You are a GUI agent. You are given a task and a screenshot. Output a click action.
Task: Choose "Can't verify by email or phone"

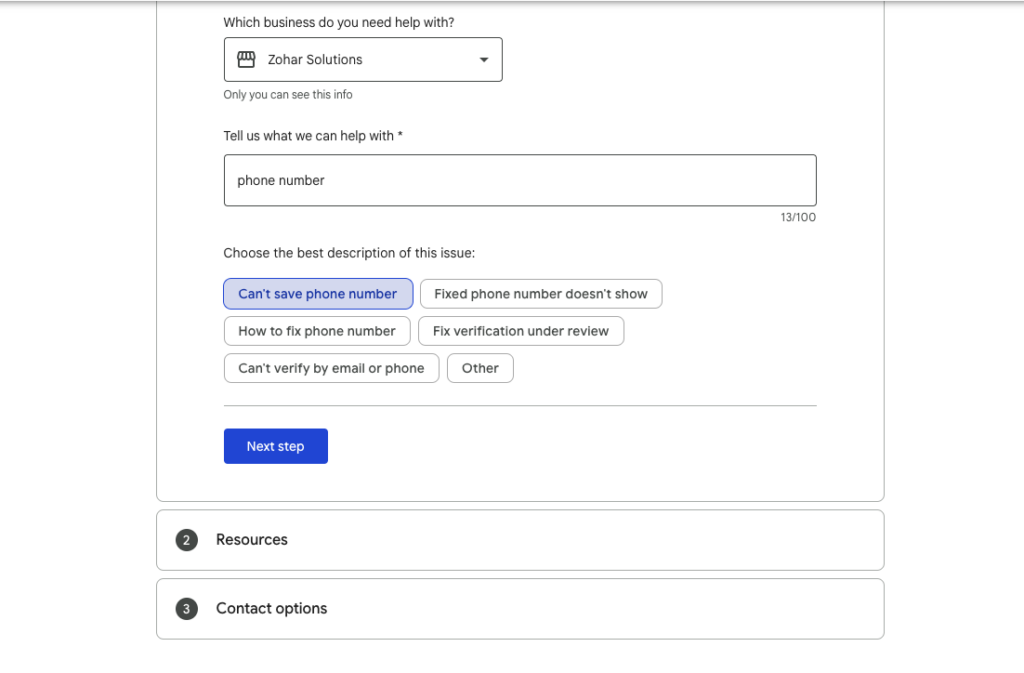pyautogui.click(x=331, y=368)
